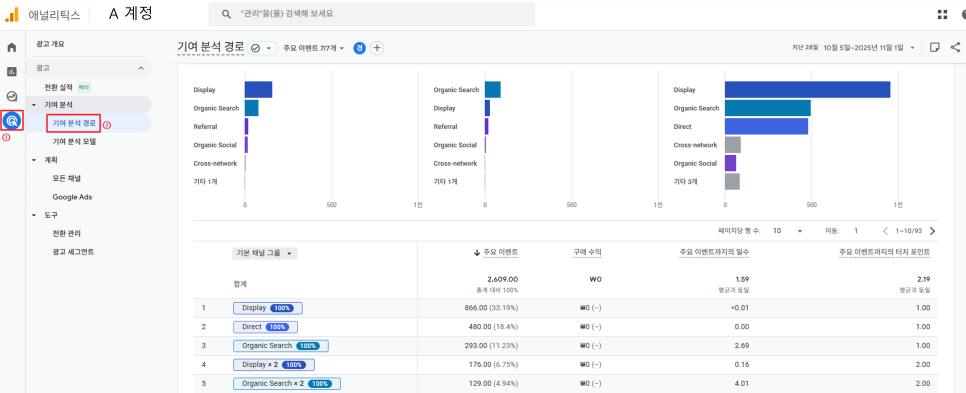The width and height of the screenshot is (966, 393).
Task: Open the Reports bar chart icon
Action: click(x=12, y=71)
